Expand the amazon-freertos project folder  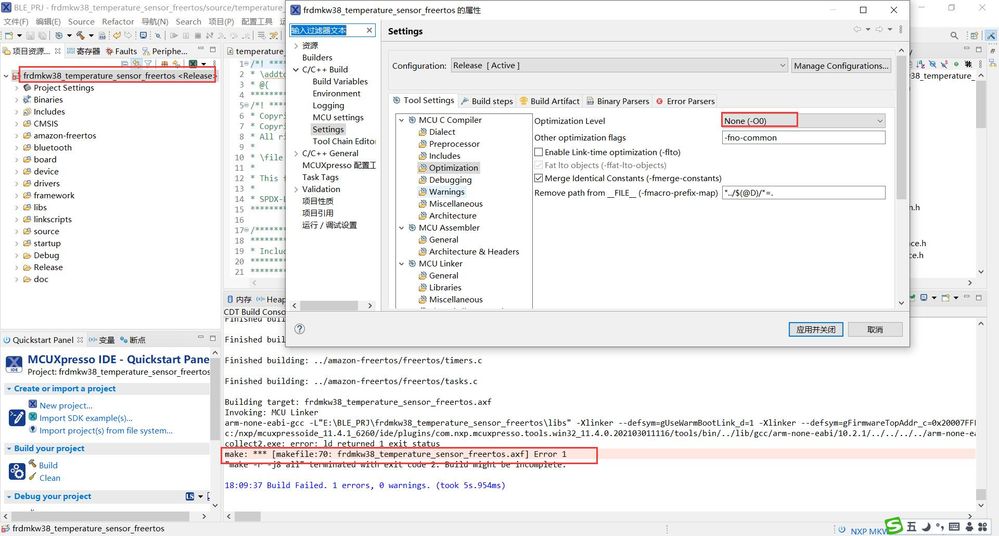[17, 136]
